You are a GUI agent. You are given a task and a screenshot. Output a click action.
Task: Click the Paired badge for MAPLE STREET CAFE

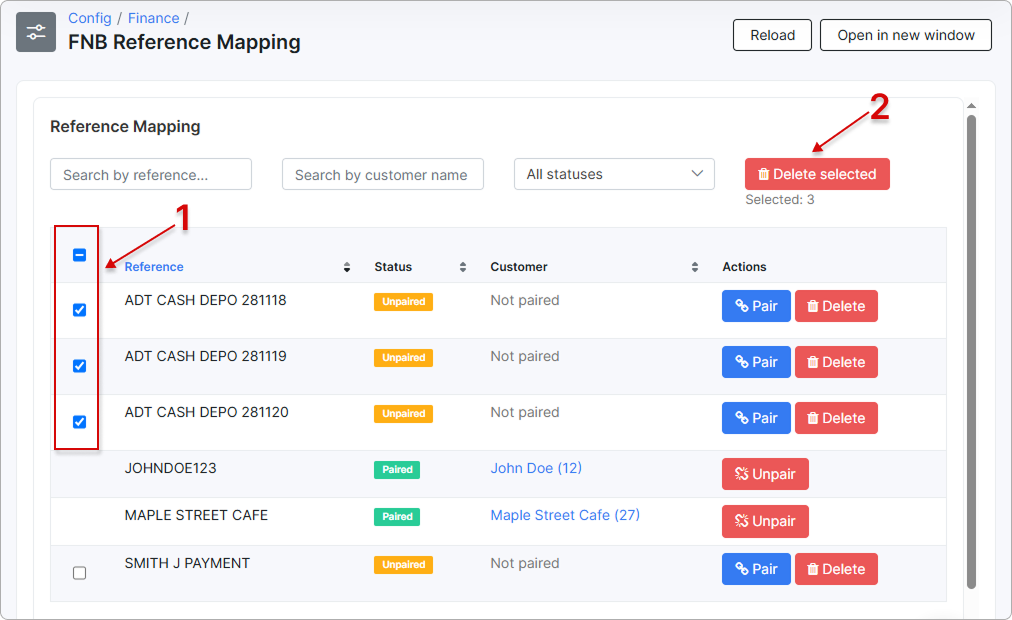(x=397, y=517)
